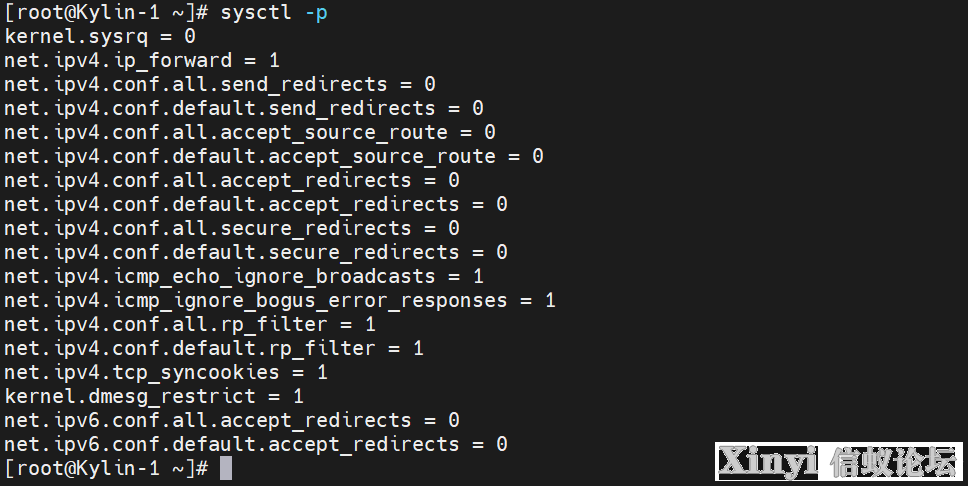
Task: Click the icmp_ignore_bogus_error_responses line
Action: point(280,301)
